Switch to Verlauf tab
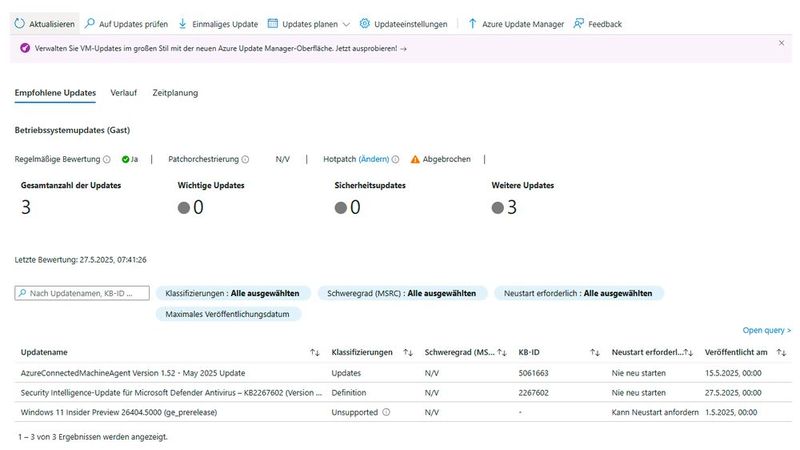This screenshot has height=450, width=800. click(x=123, y=93)
